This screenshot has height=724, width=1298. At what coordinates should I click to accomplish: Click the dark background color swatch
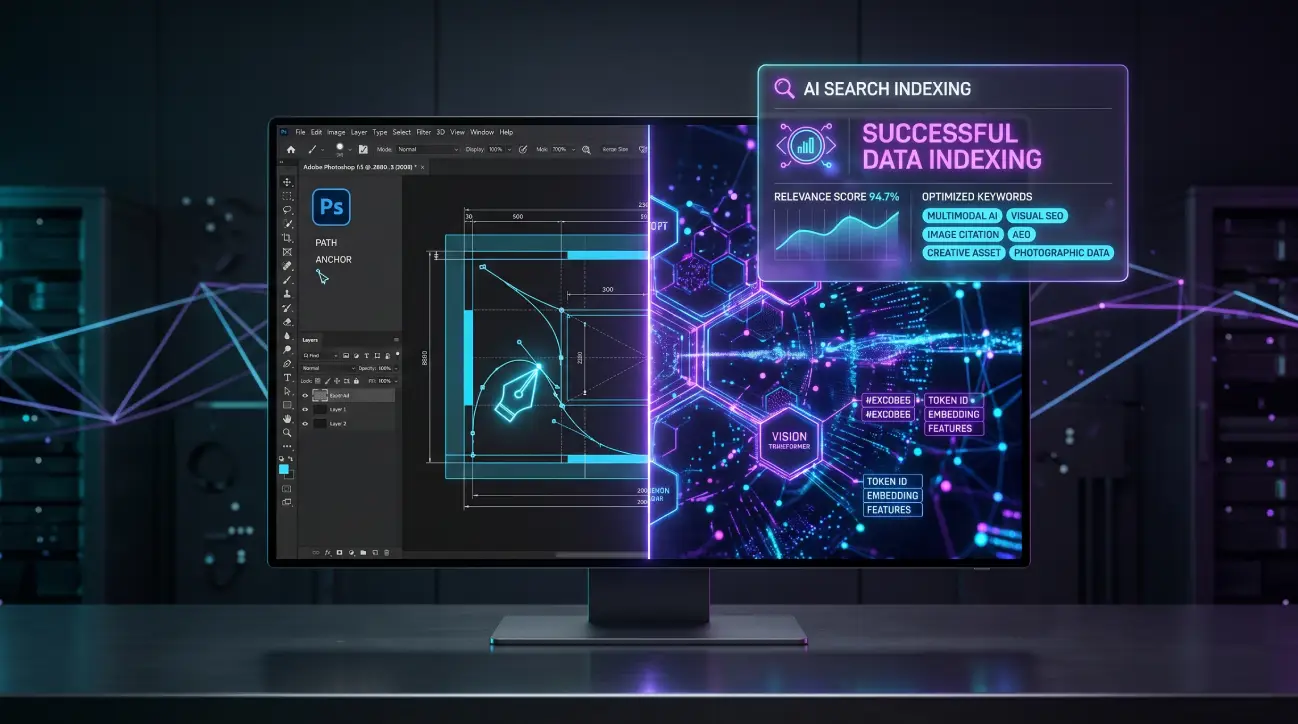click(290, 475)
